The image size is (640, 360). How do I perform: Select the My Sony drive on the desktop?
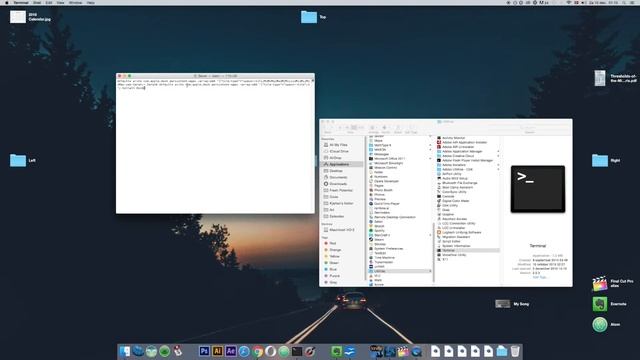tap(502, 304)
